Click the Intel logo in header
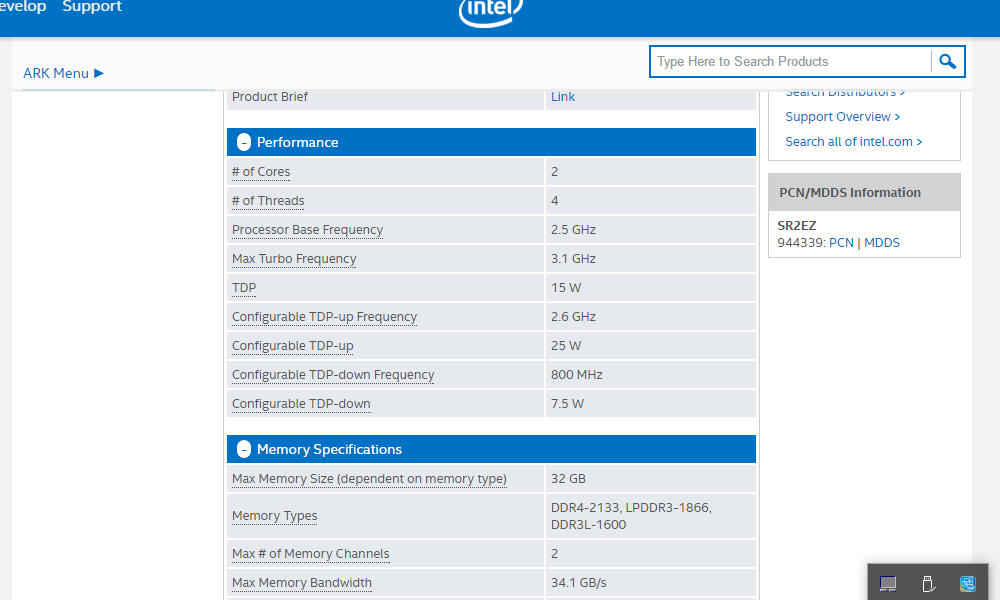The height and width of the screenshot is (600, 1000). [490, 11]
